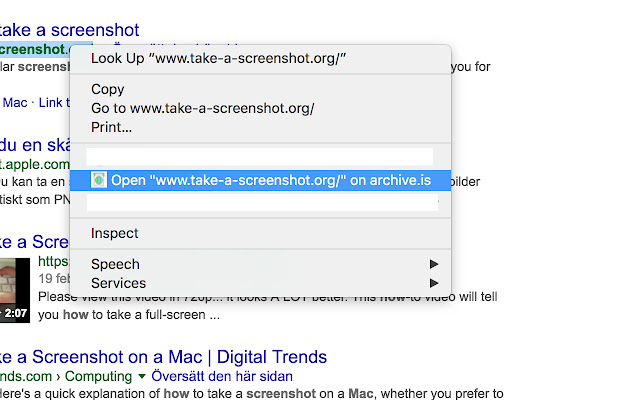Click "Översätt den här sidan" translate link

(221, 377)
